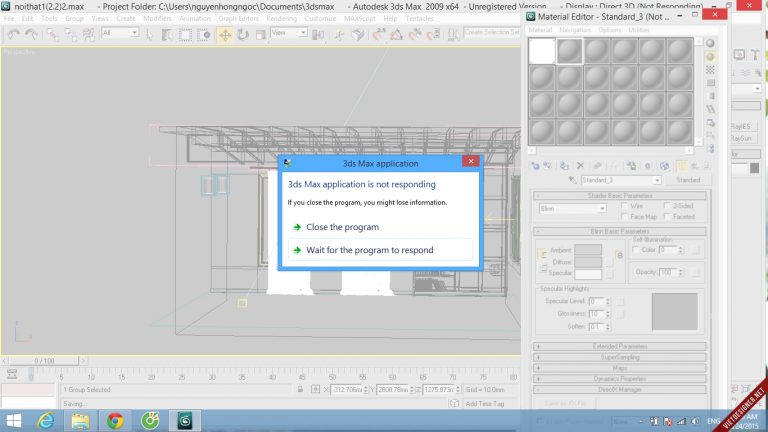Viewport: 768px width, 432px height.
Task: Open the File menu
Action: coord(9,19)
